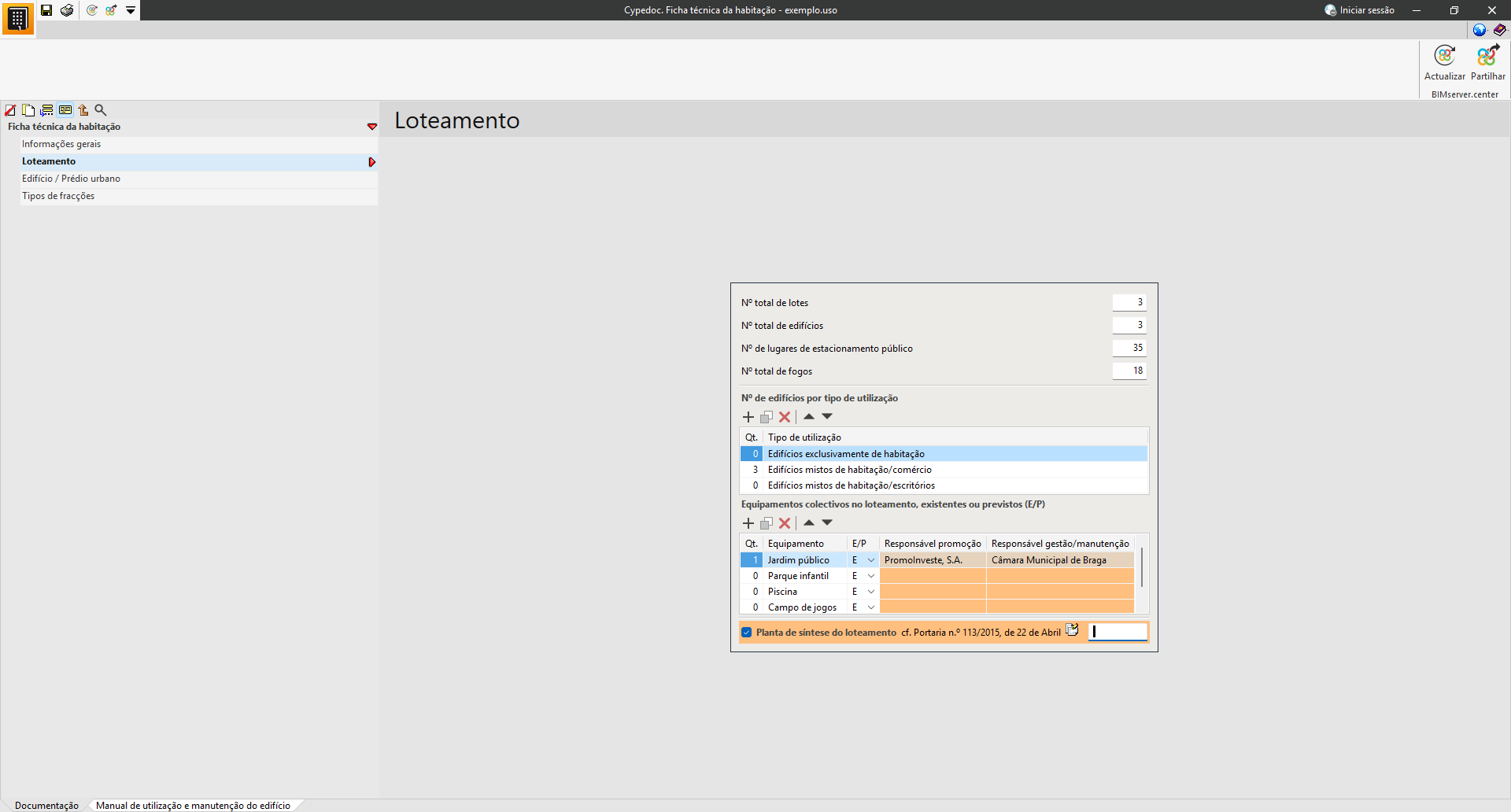Click the brown upward arrow icon above the tree
This screenshot has width=1511, height=812.
(83, 110)
